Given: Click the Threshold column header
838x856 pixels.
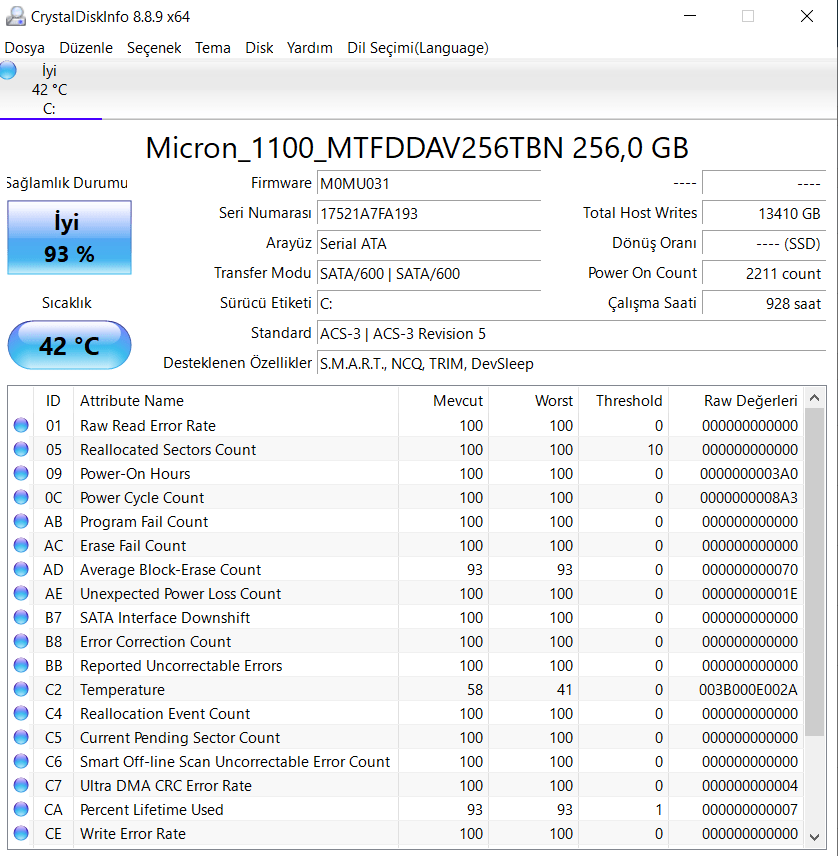Looking at the screenshot, I should tap(623, 401).
